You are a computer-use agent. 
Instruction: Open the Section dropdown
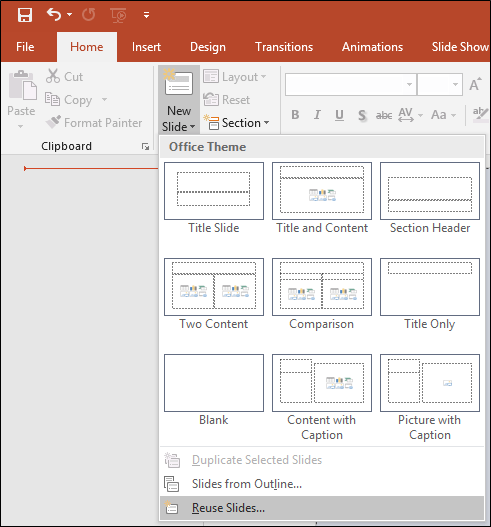(x=236, y=123)
